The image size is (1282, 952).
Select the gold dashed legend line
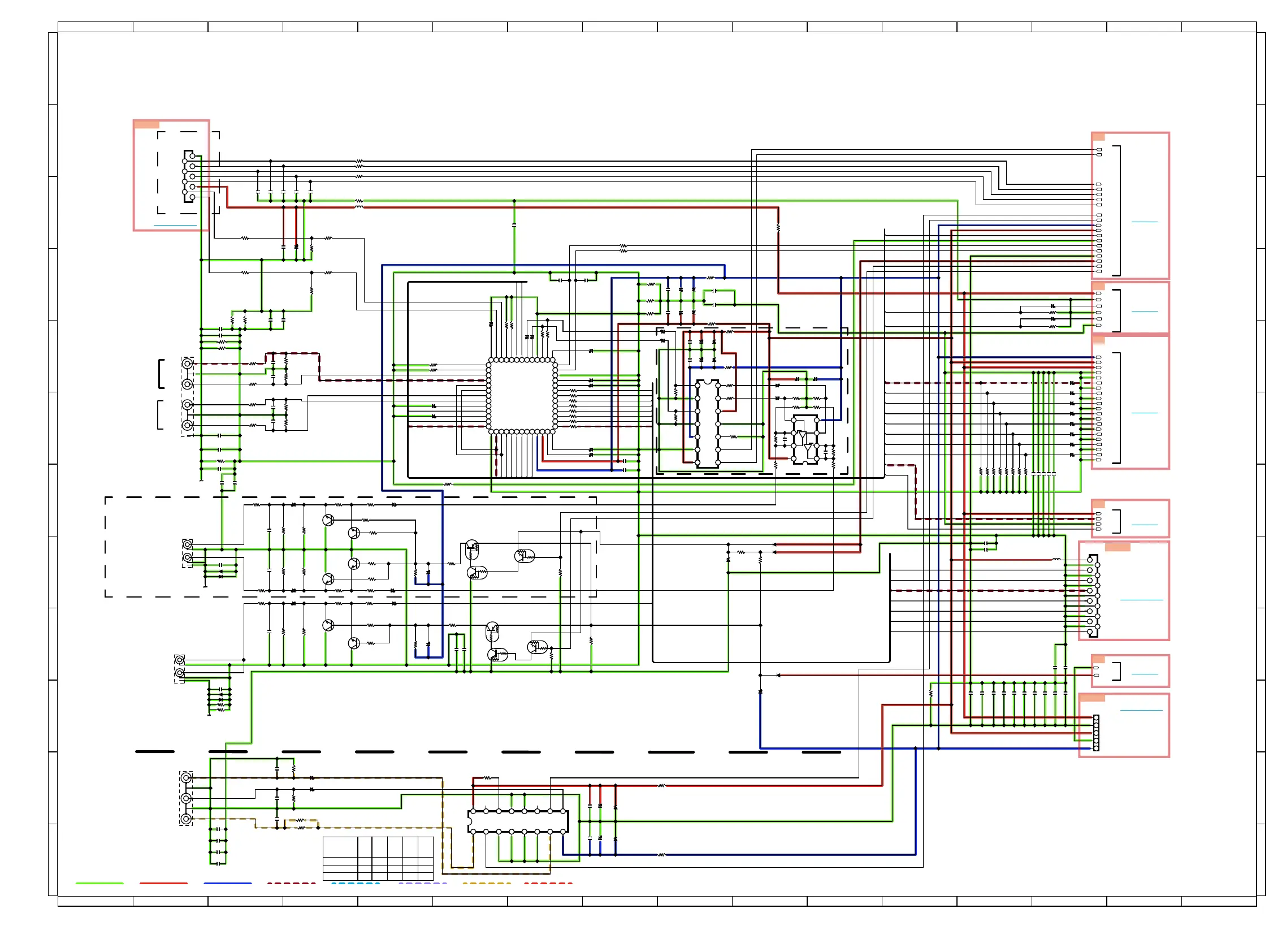(487, 883)
